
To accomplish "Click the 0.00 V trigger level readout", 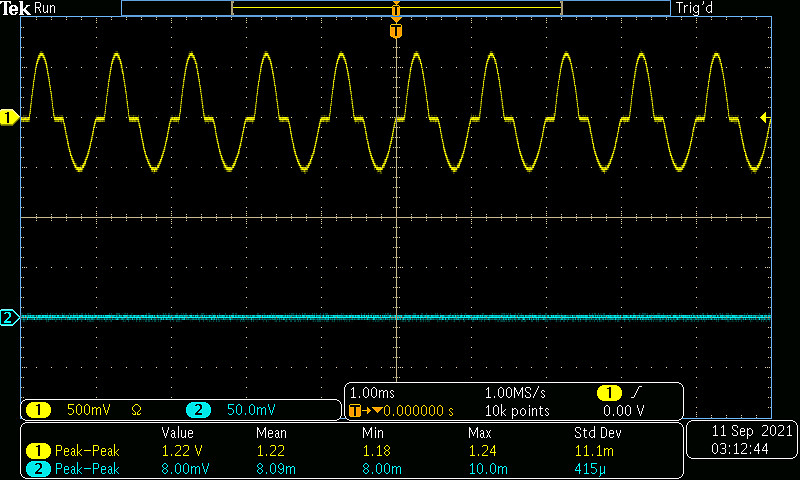I will point(623,411).
